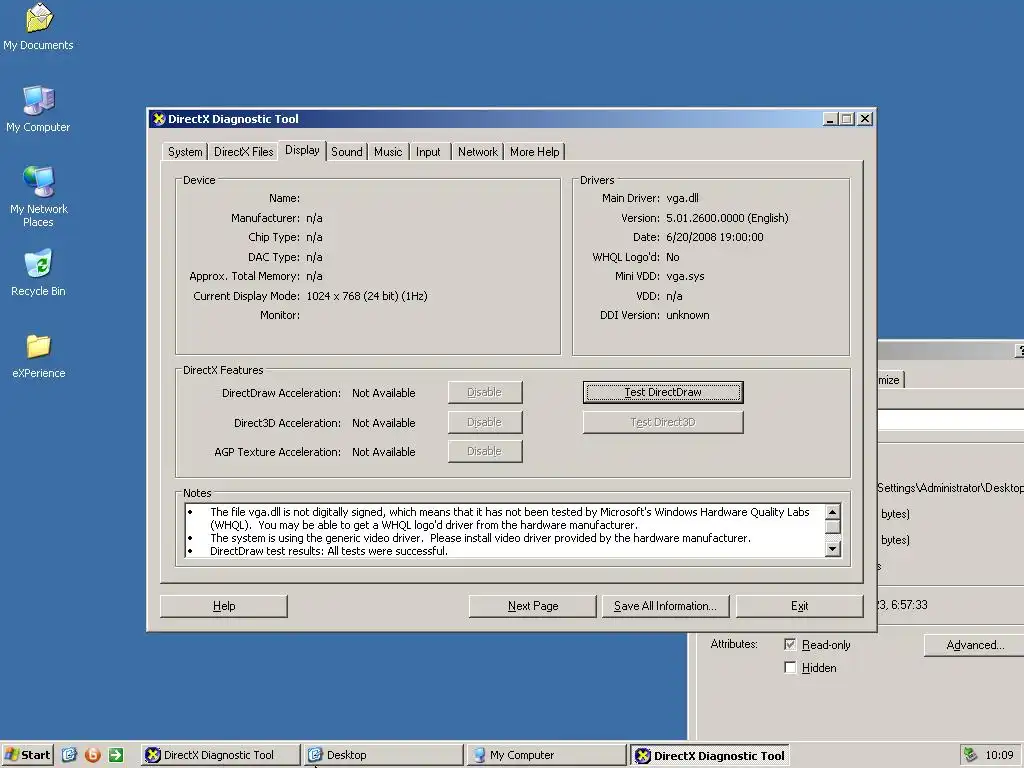This screenshot has height=768, width=1024.
Task: Open the More Help tab
Action: click(534, 152)
